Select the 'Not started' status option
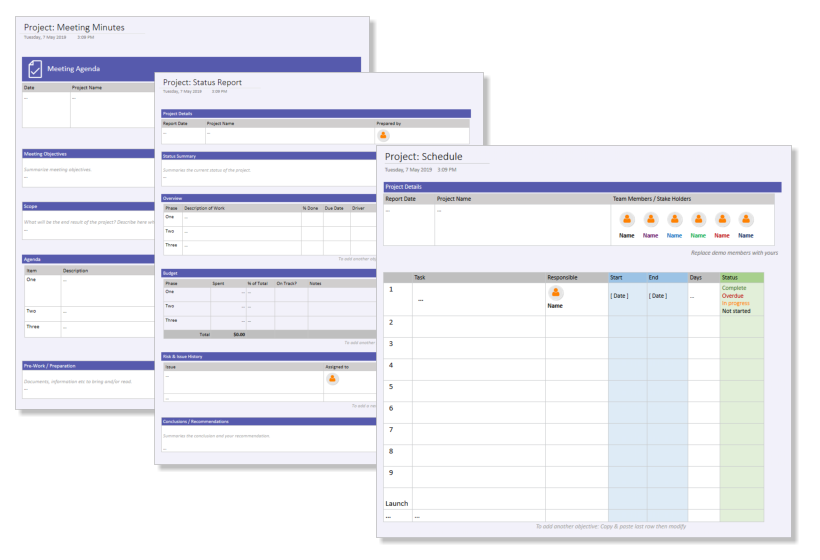The image size is (820, 560). (736, 311)
